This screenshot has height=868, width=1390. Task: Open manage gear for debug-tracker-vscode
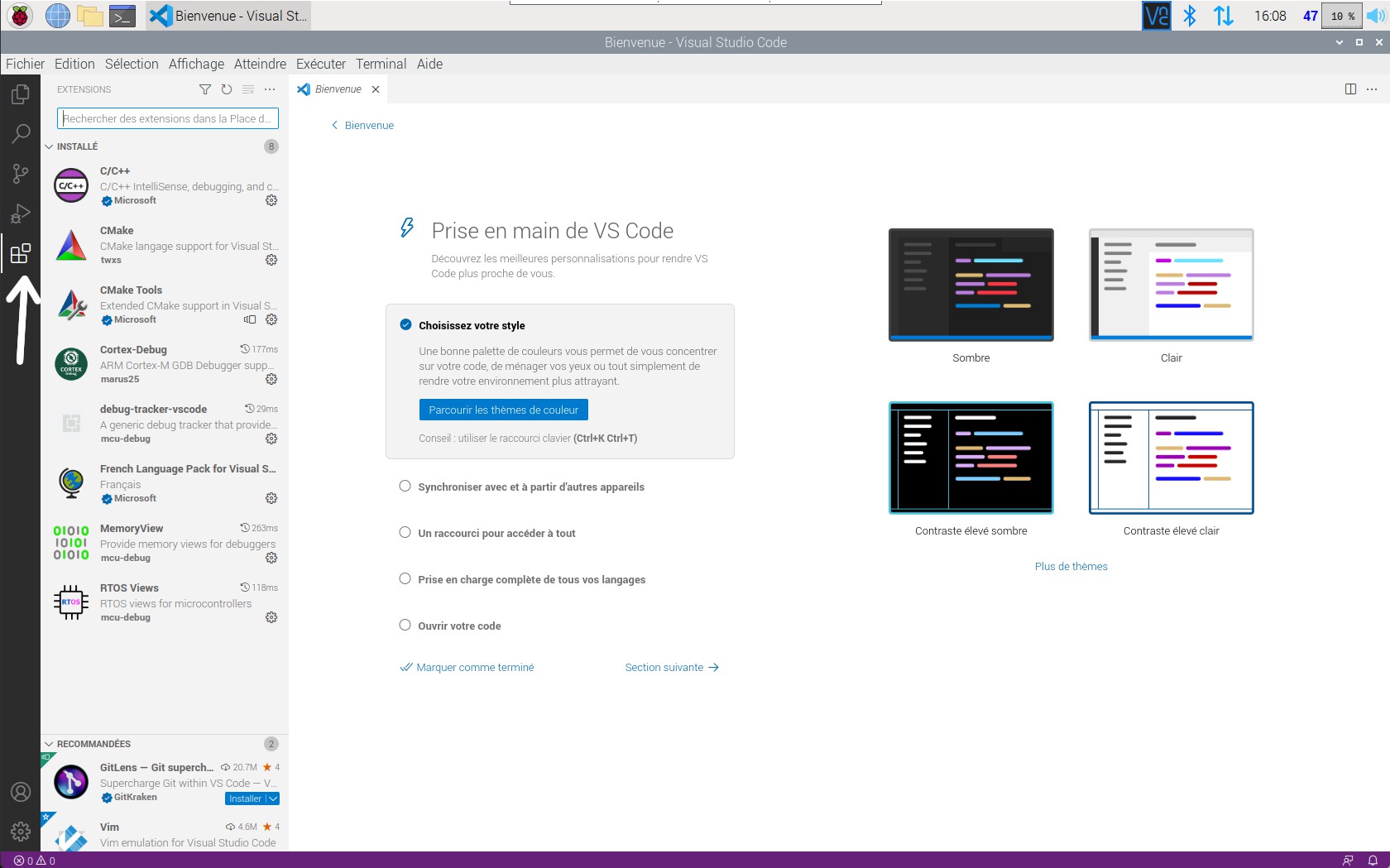271,439
